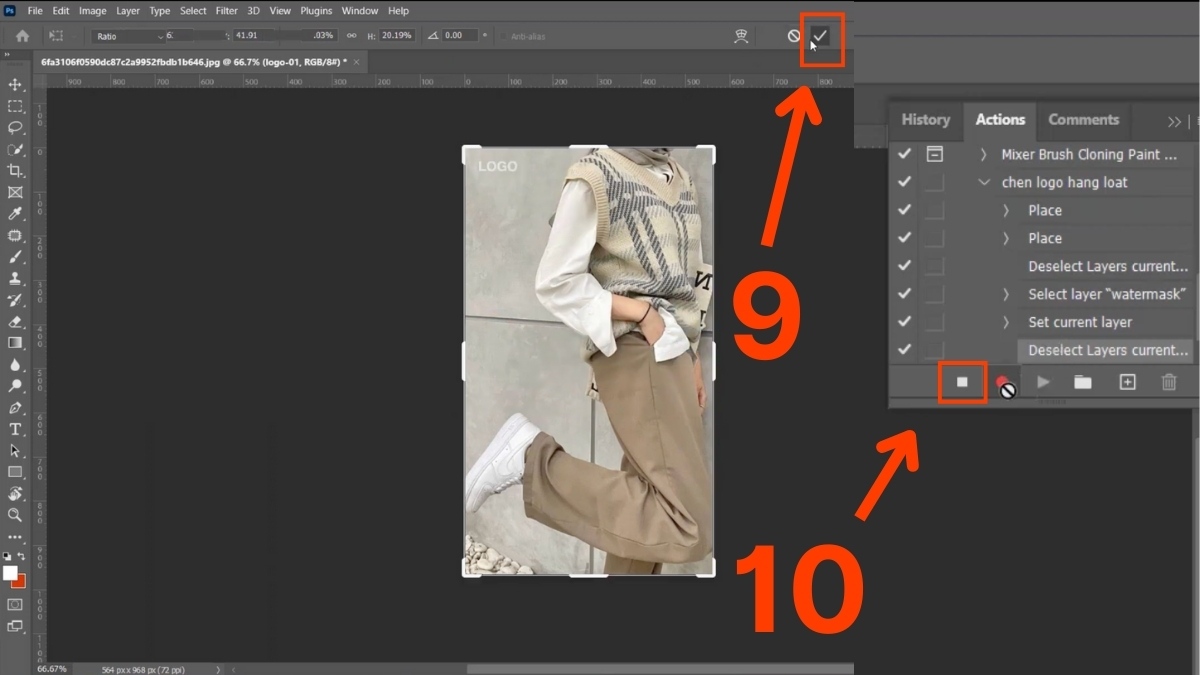Viewport: 1200px width, 675px height.
Task: Toggle checkmark for Select layer "watermask" step
Action: point(904,294)
